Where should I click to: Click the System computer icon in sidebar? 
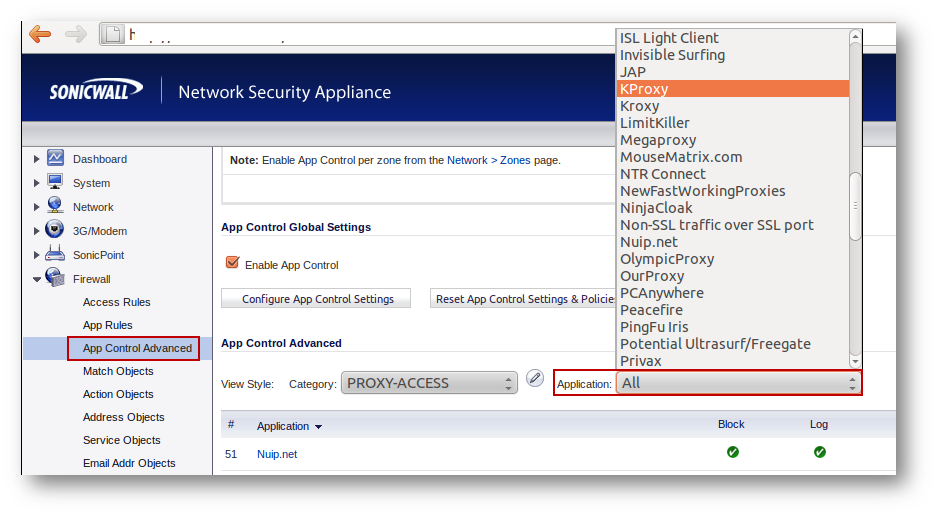point(55,182)
